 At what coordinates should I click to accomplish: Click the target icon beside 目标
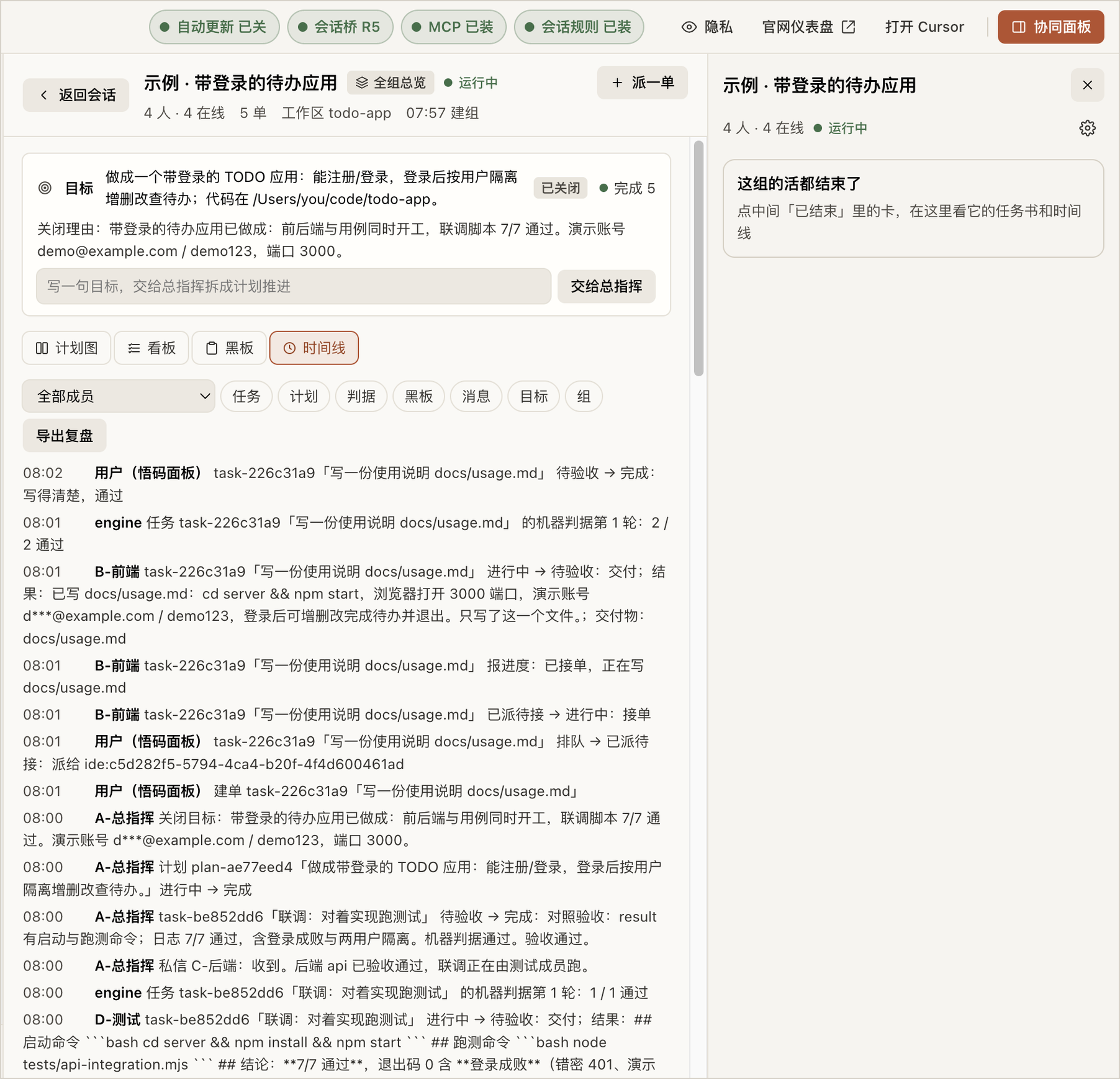(x=45, y=188)
